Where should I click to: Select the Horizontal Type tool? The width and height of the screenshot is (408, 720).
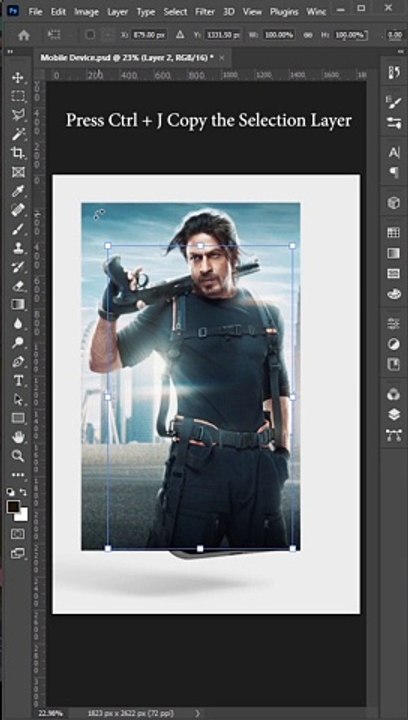(x=18, y=380)
